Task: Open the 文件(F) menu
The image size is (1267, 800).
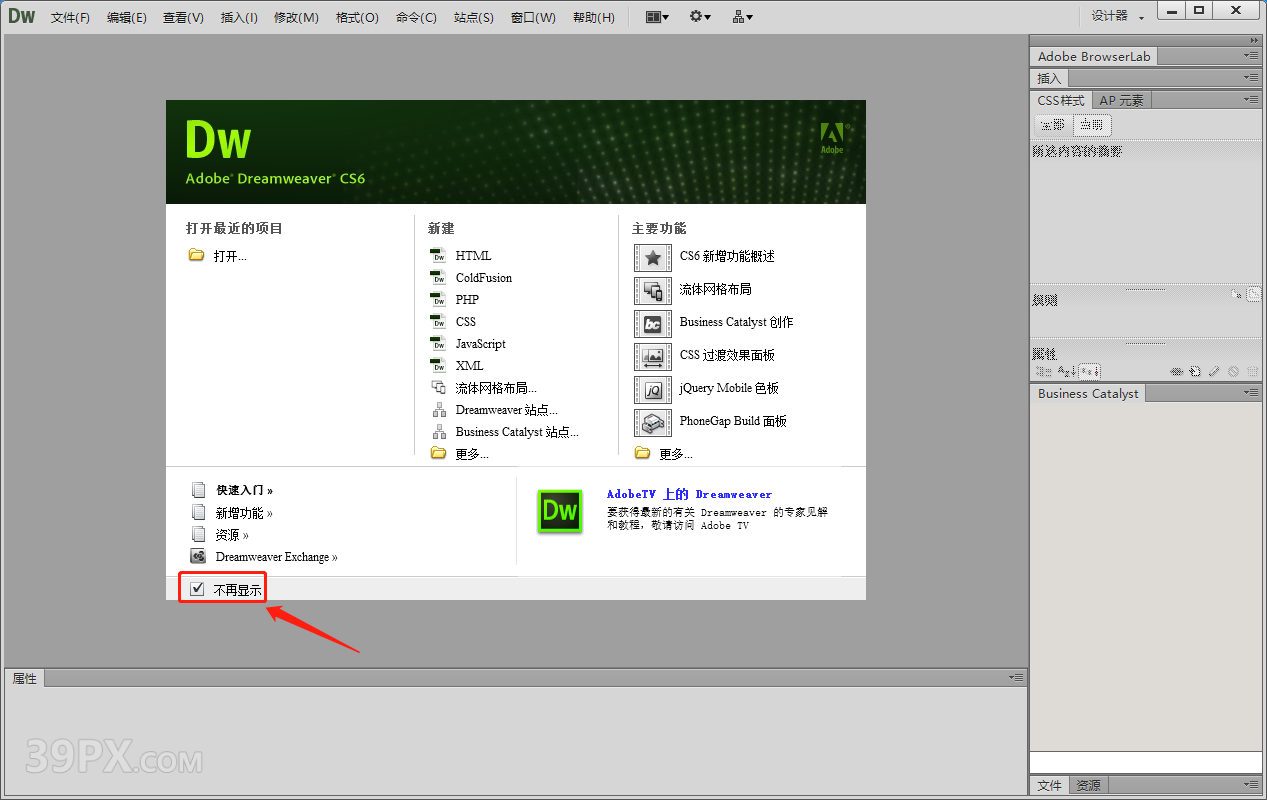Action: point(70,17)
